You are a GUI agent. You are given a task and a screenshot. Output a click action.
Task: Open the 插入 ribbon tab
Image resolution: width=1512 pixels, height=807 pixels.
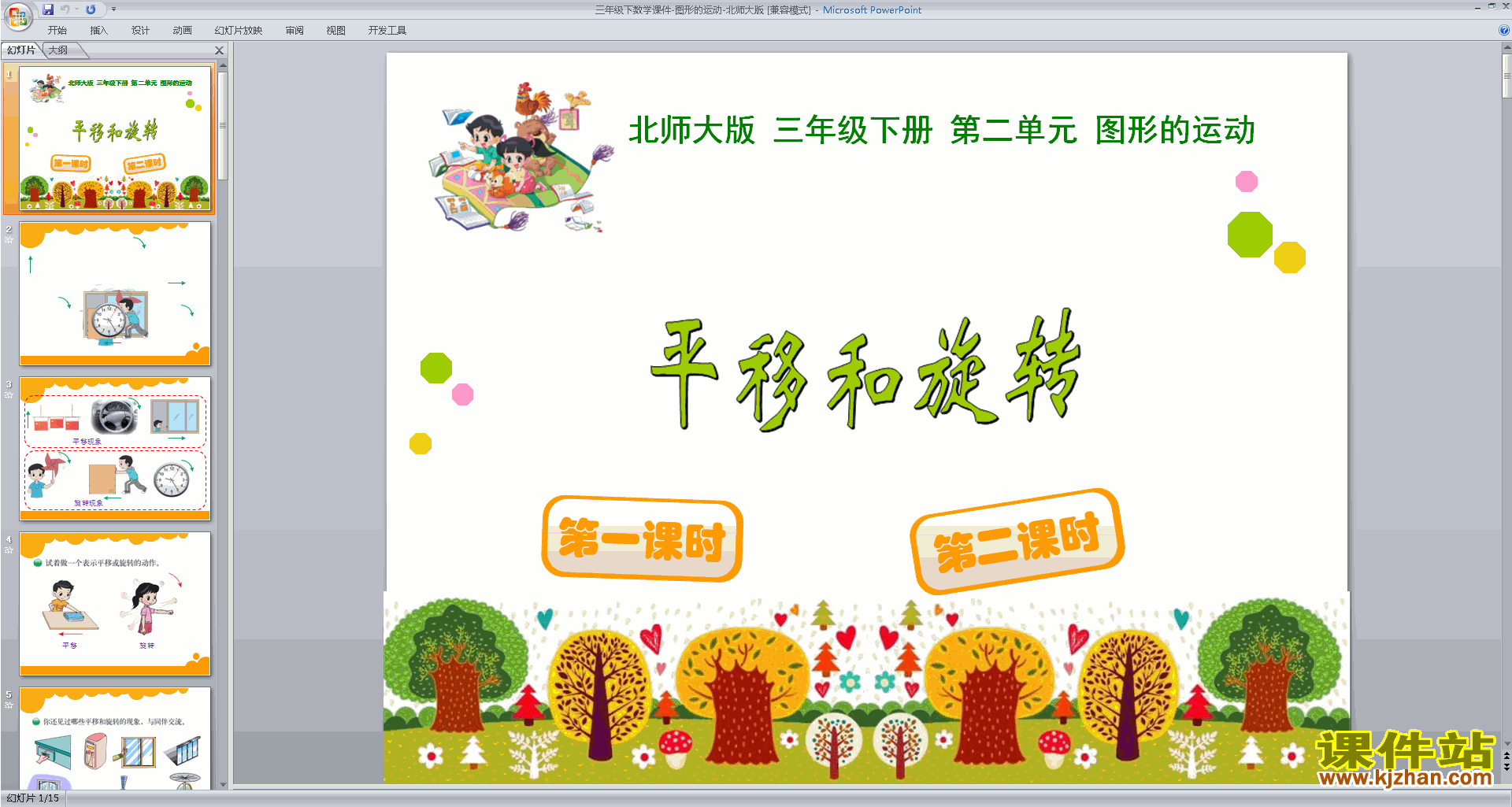coord(98,31)
